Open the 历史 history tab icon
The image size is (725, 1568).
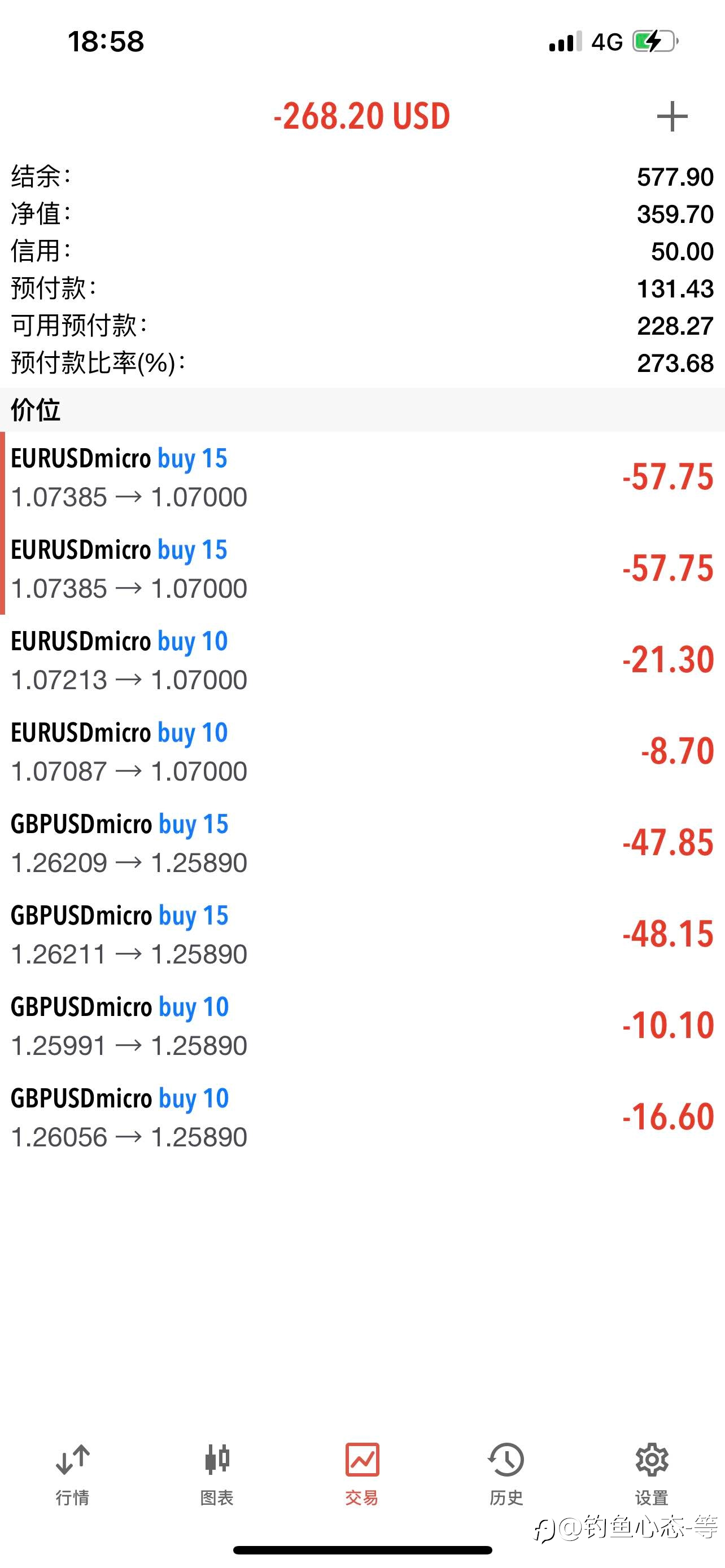click(x=506, y=1460)
